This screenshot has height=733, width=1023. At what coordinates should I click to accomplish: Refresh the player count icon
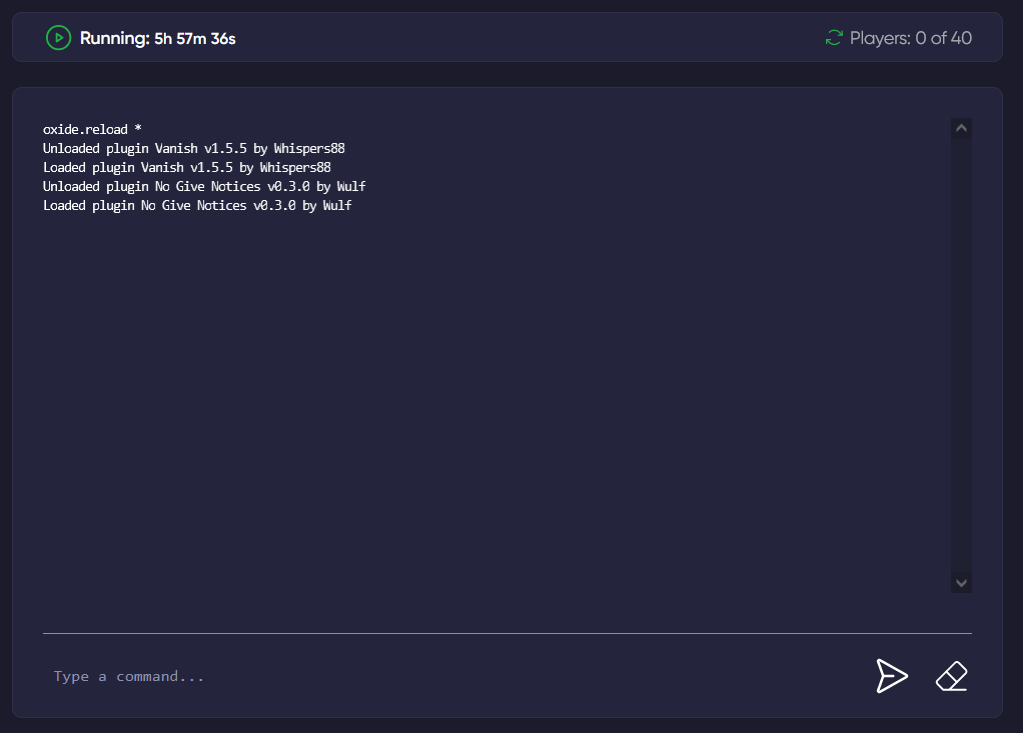click(x=834, y=38)
